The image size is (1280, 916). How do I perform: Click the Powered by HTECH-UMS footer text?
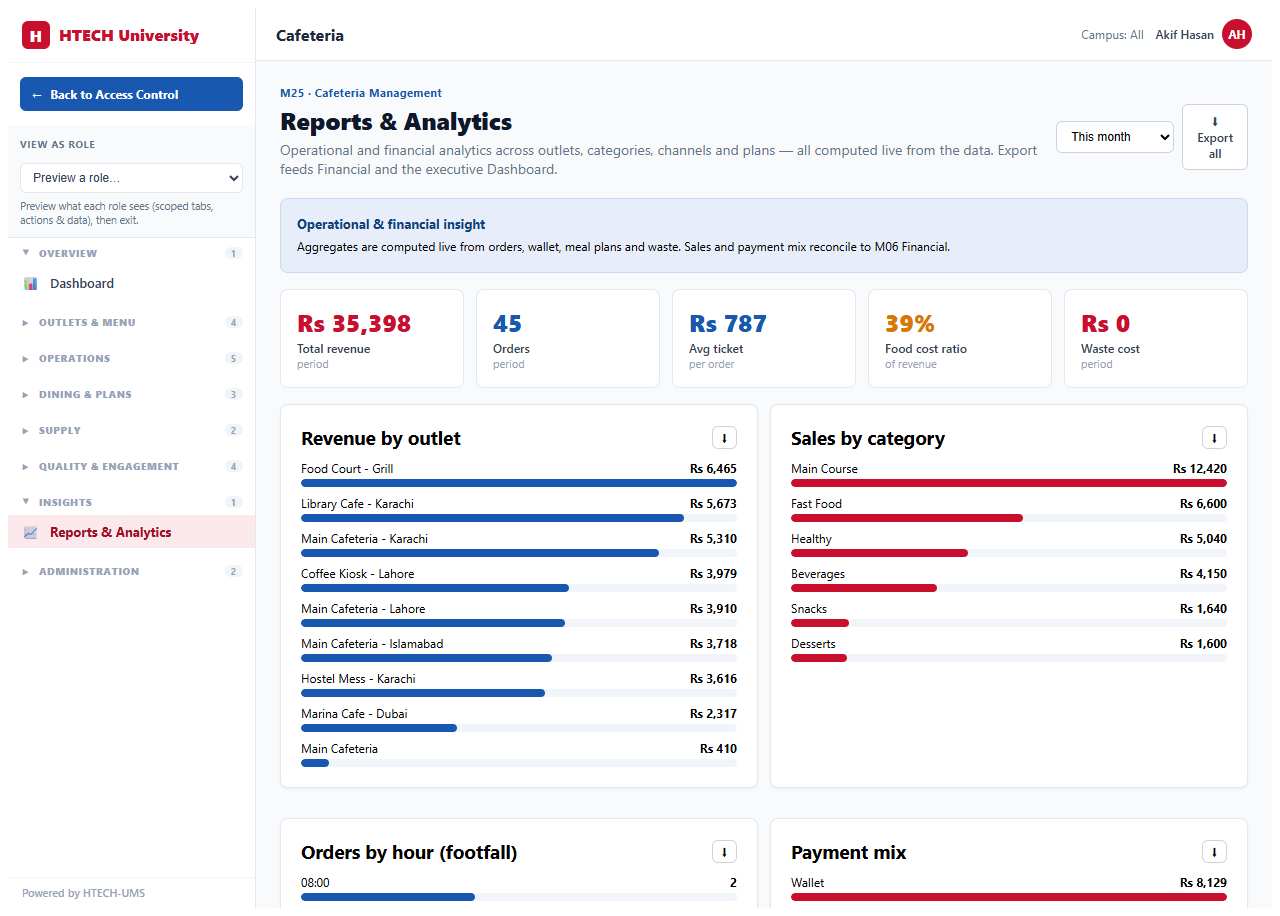[83, 893]
